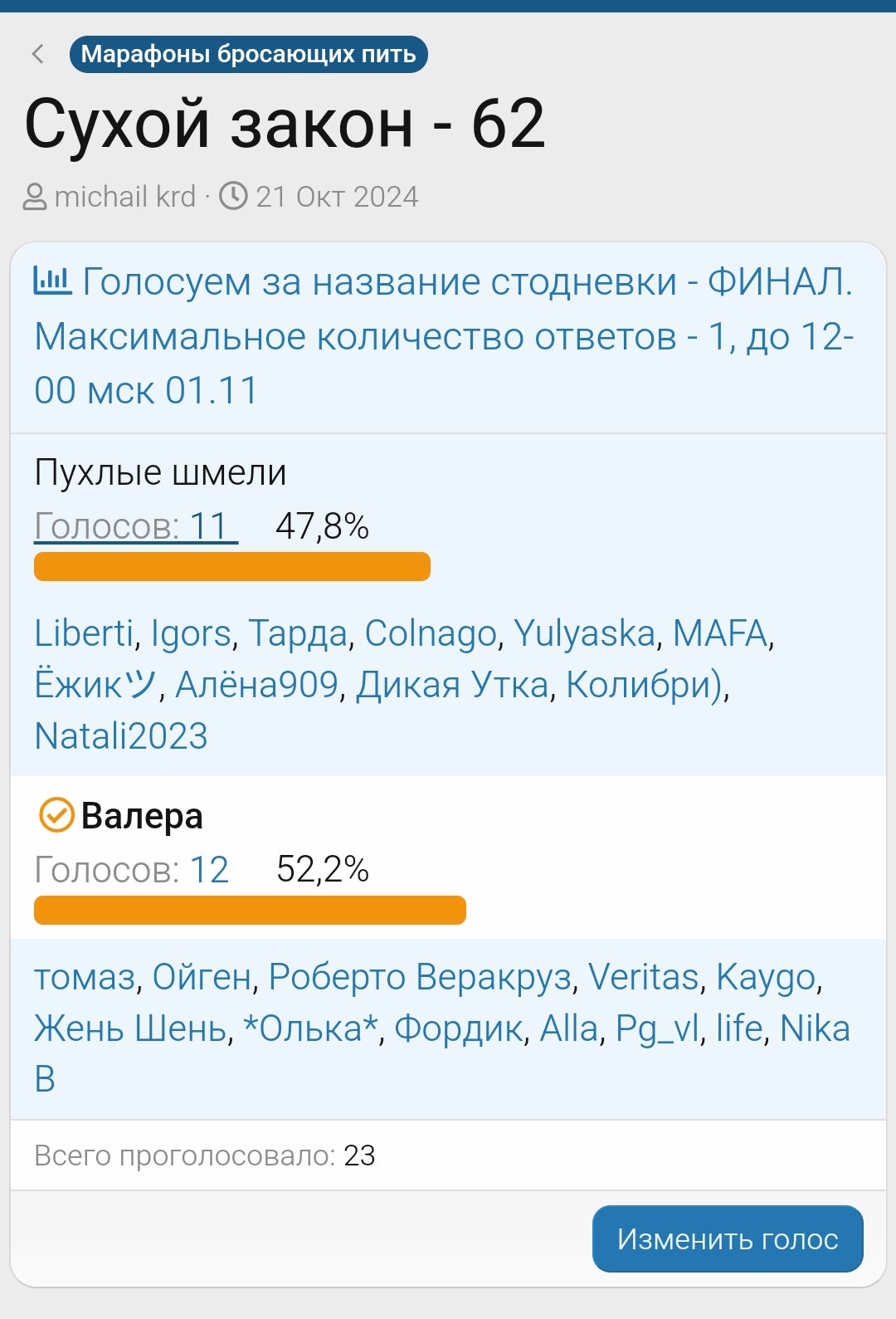The width and height of the screenshot is (896, 1319).
Task: Open voter Natali2023's profile
Action: click(x=121, y=736)
